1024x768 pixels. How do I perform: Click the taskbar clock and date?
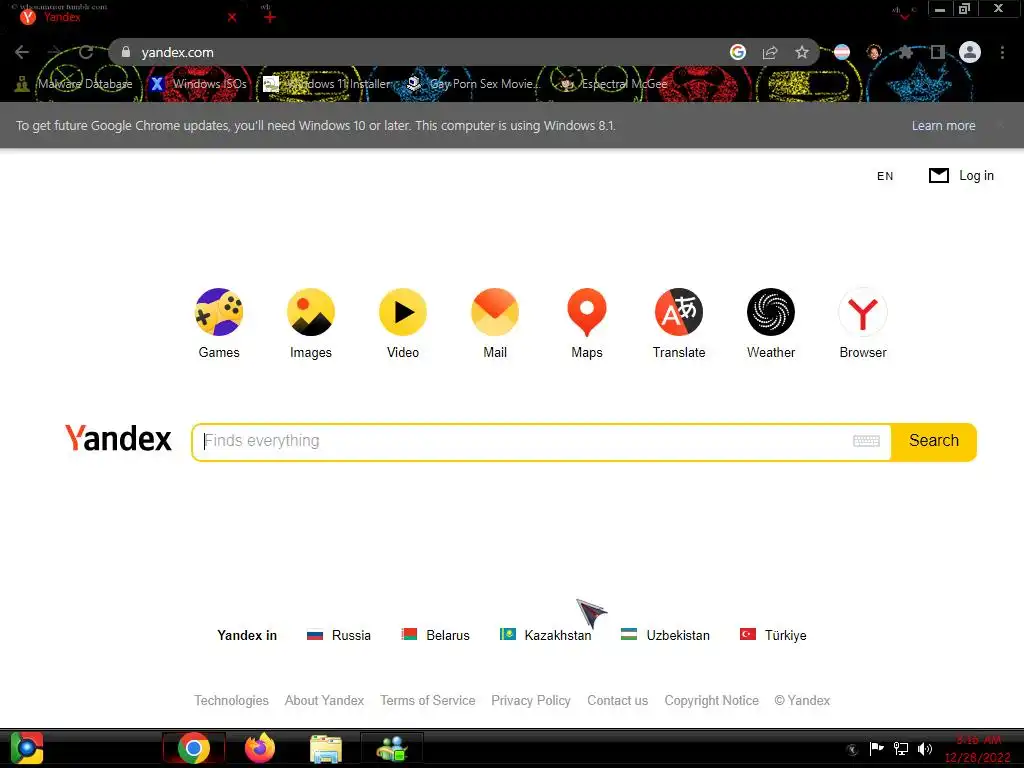[x=977, y=749]
